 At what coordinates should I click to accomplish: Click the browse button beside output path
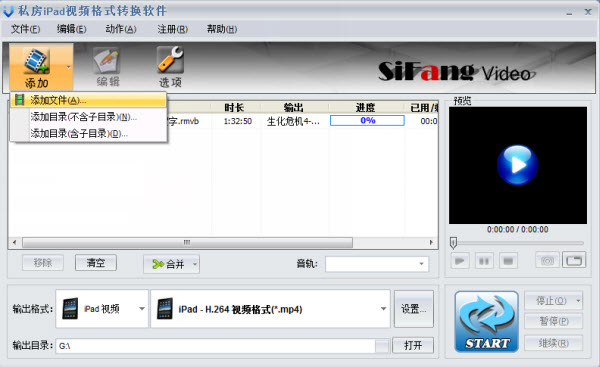tap(382, 346)
